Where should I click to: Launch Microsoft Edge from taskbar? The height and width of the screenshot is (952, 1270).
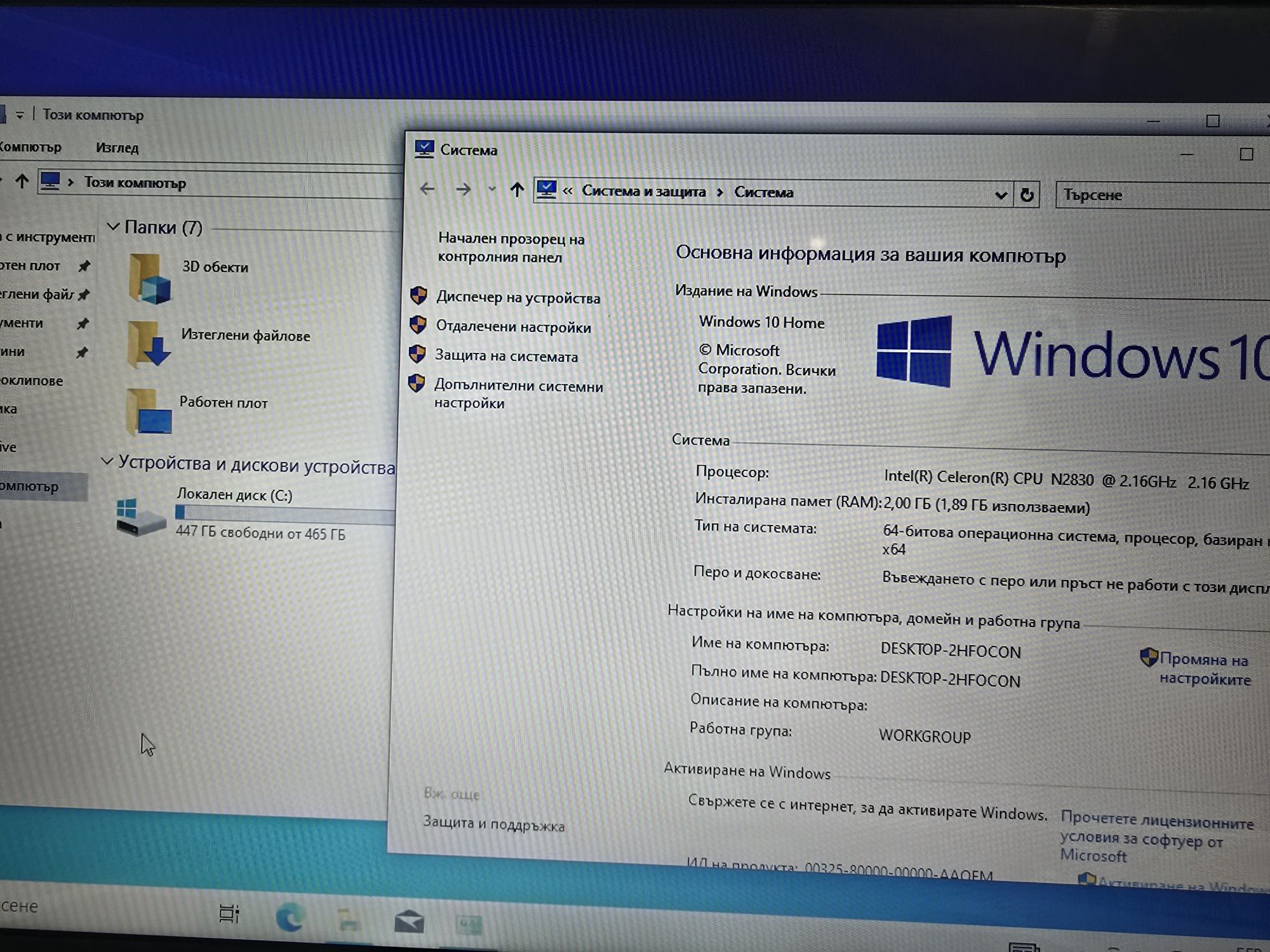coord(290,917)
